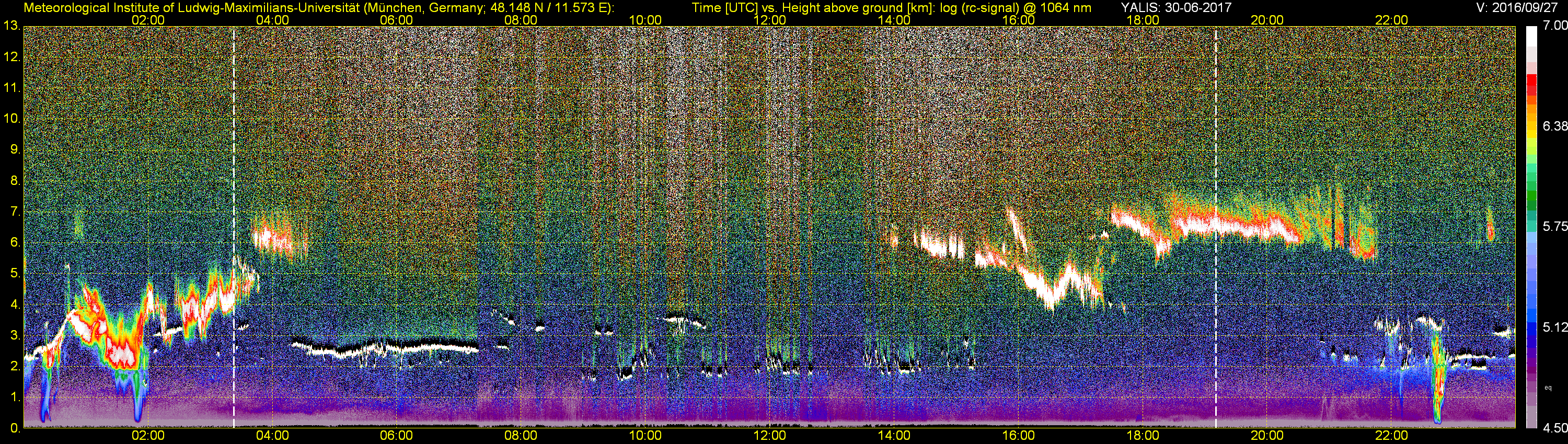
Task: Click the 18:00 label on the top time axis
Action: [x=1143, y=20]
